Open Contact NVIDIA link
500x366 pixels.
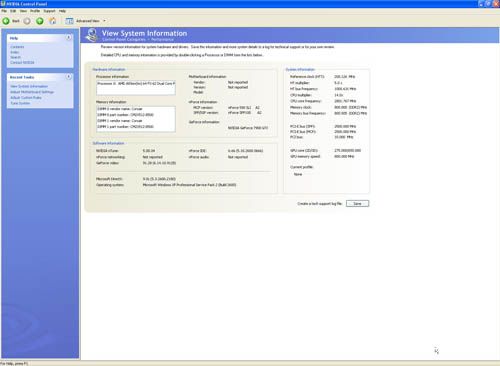pyautogui.click(x=22, y=62)
